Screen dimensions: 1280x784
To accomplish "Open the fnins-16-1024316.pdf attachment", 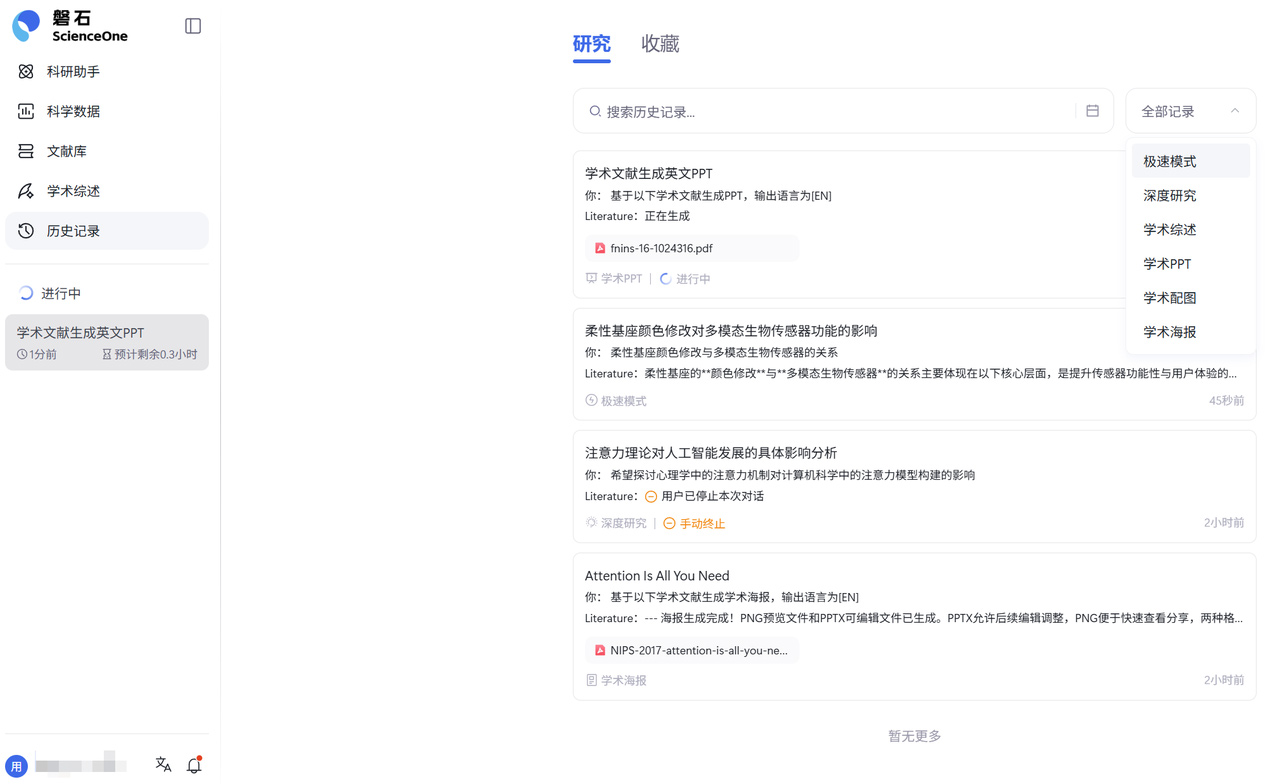I will [691, 247].
